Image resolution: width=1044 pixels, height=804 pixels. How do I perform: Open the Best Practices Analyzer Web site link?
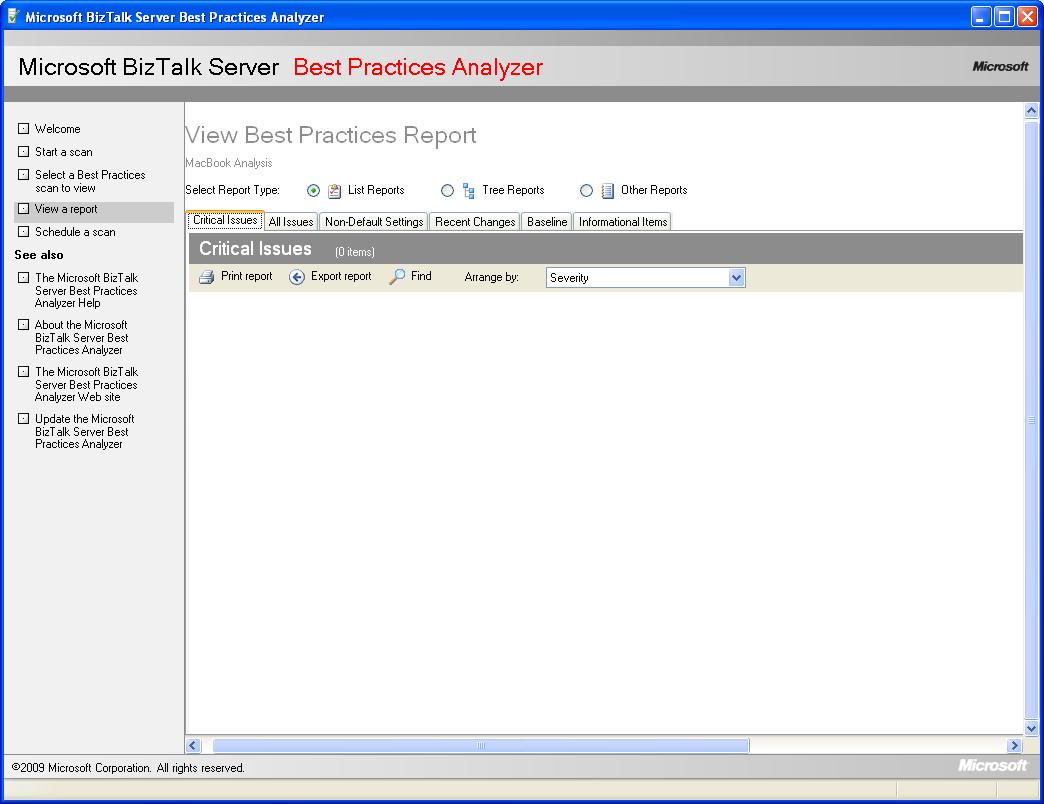[87, 385]
